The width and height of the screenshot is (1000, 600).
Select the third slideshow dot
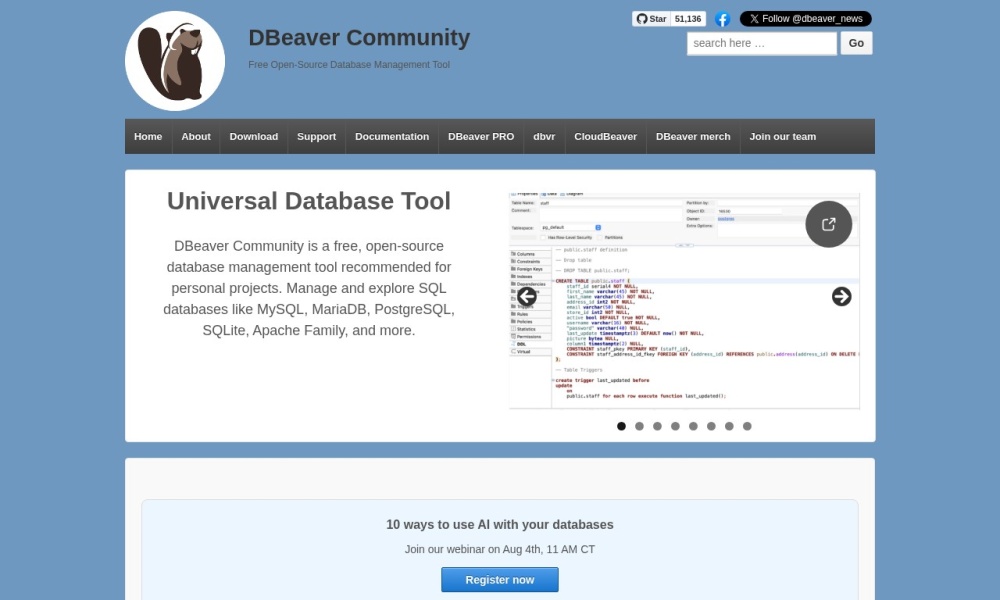(x=657, y=426)
